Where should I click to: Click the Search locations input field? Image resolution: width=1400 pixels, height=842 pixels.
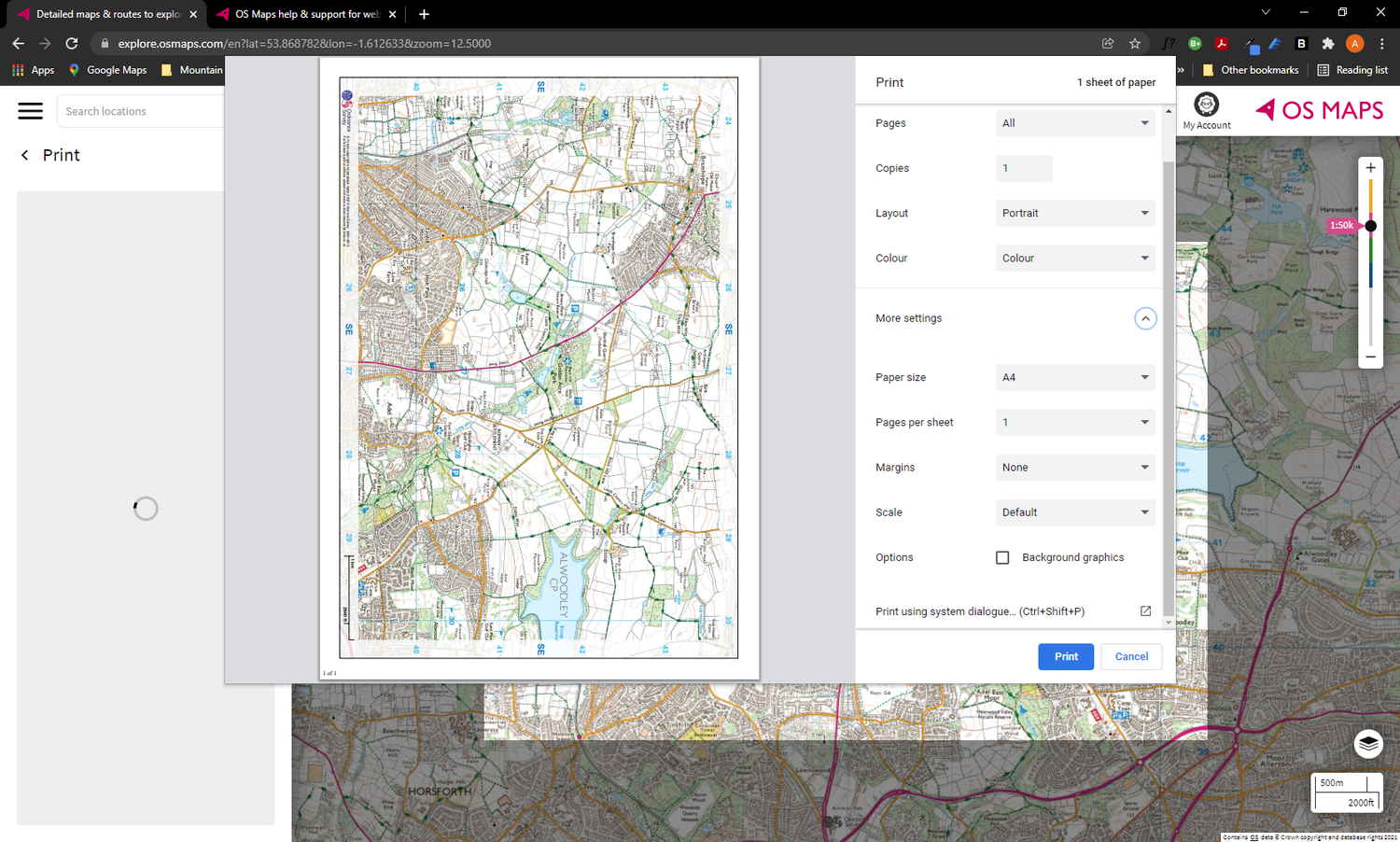(x=140, y=110)
